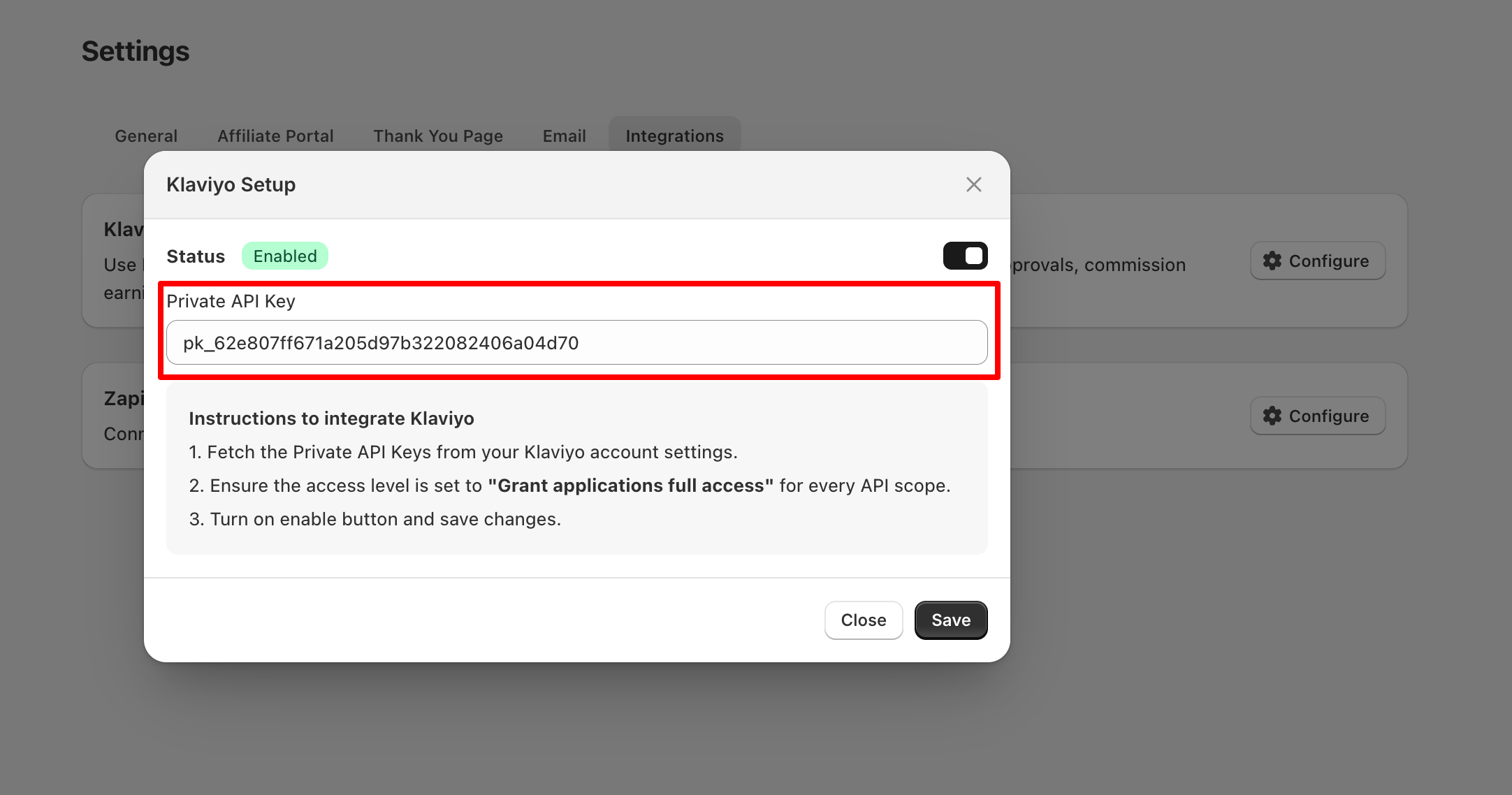The image size is (1512, 795).
Task: Go to the Thank You Page tab
Action: pyautogui.click(x=437, y=136)
